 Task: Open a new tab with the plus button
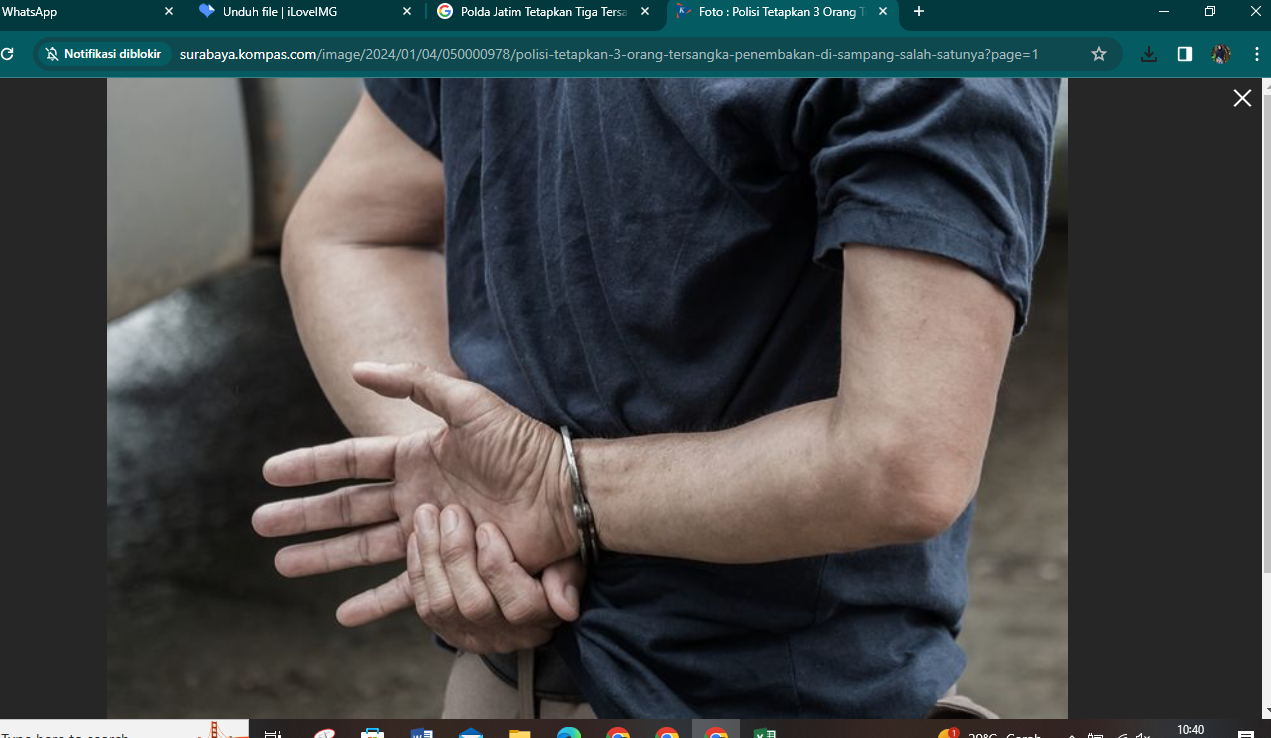919,12
